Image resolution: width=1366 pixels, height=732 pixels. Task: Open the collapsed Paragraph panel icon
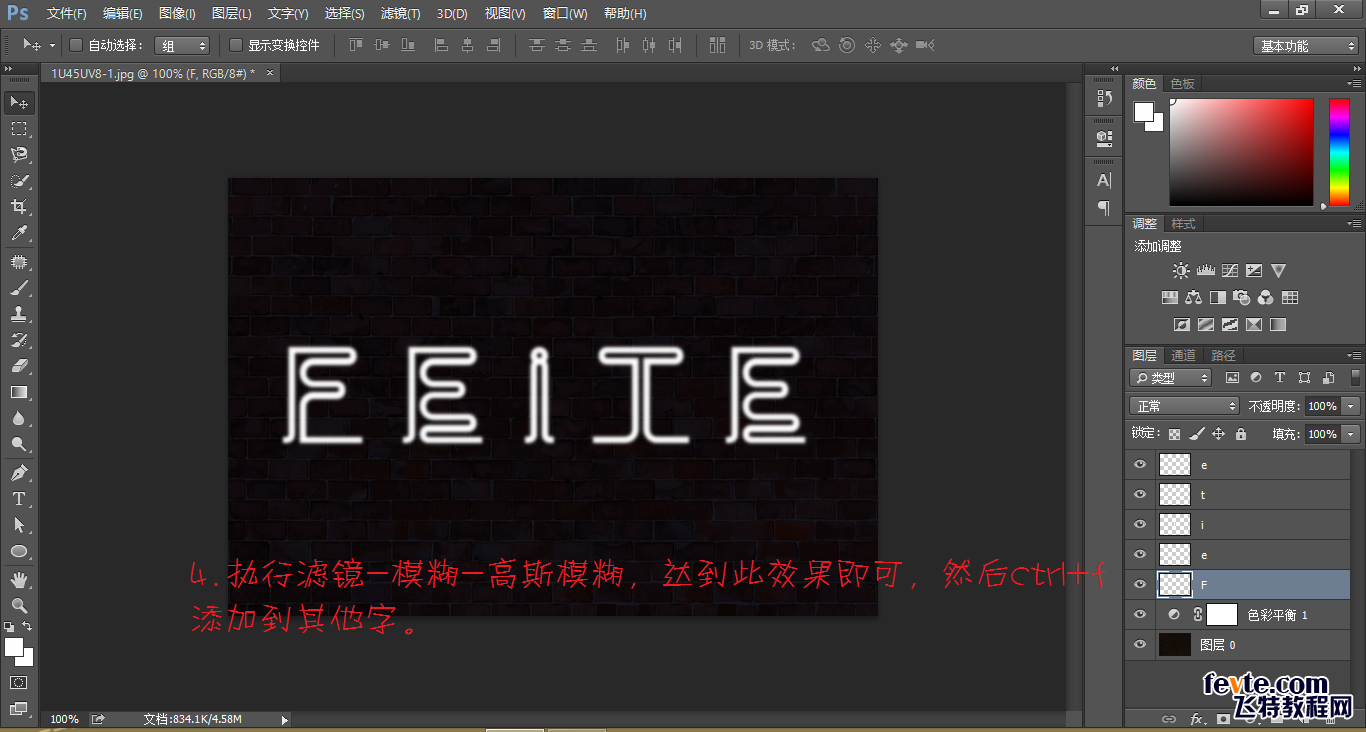pyautogui.click(x=1104, y=208)
